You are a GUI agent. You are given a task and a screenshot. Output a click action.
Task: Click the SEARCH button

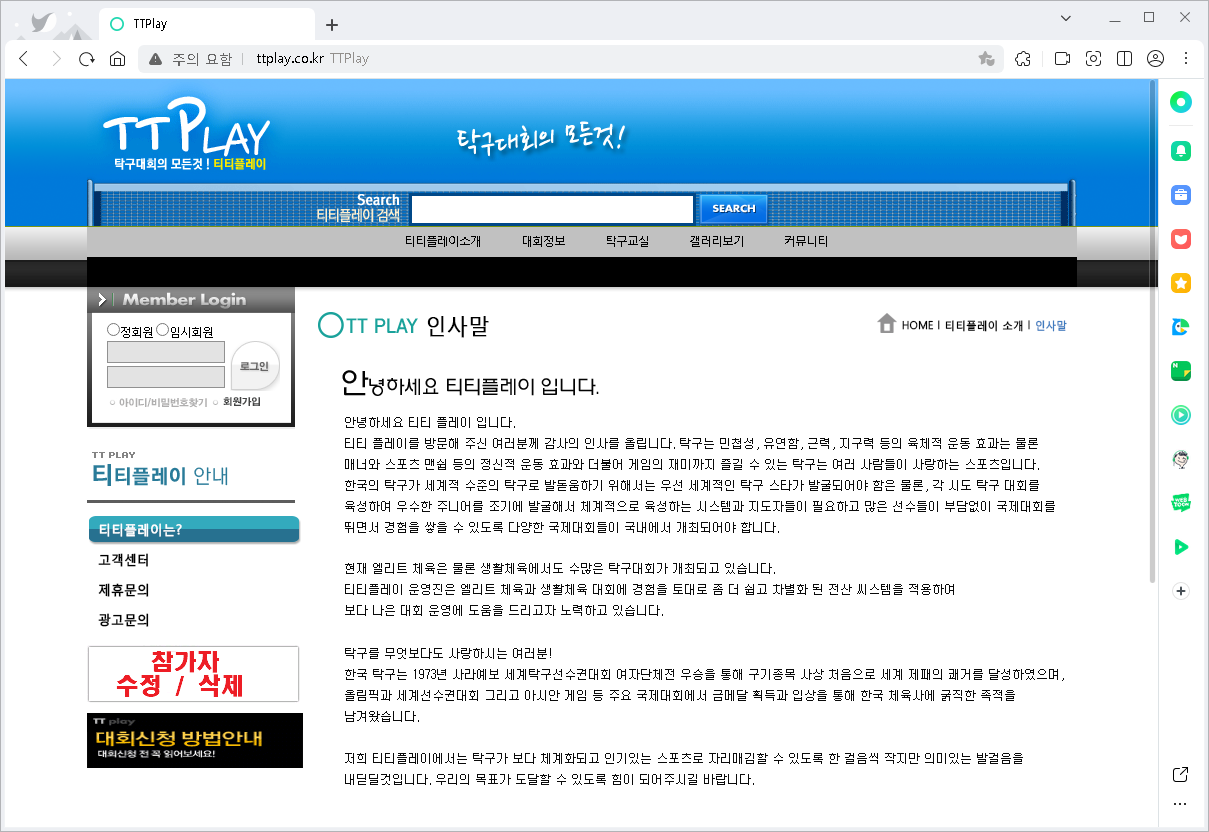[x=733, y=208]
